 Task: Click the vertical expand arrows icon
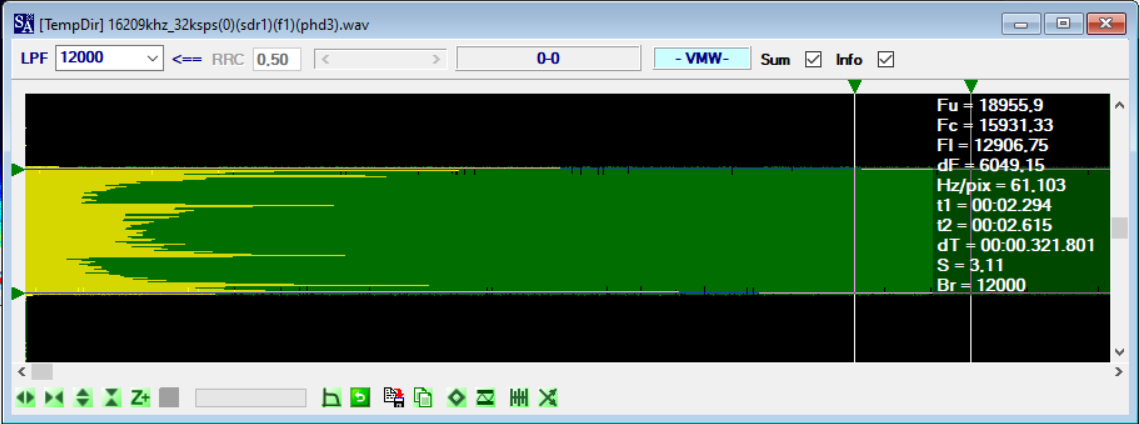pos(83,398)
